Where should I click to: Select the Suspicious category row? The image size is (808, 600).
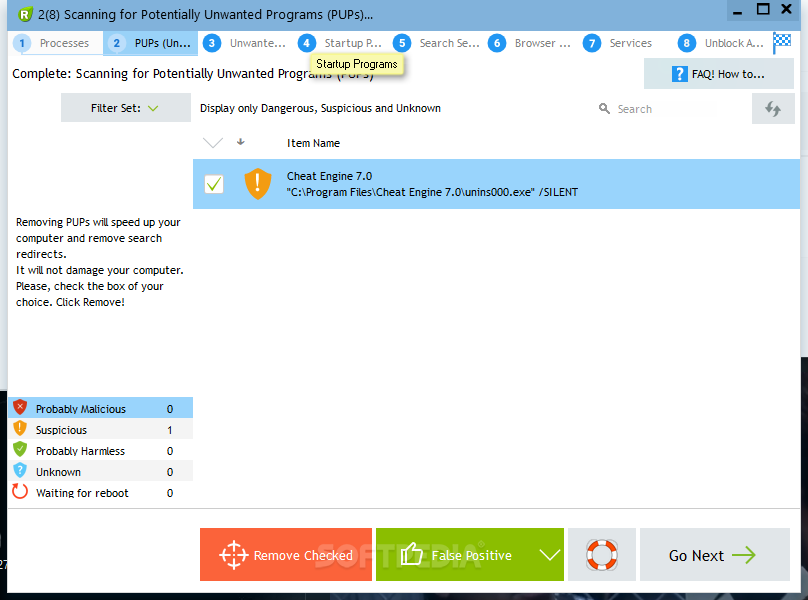pos(100,429)
